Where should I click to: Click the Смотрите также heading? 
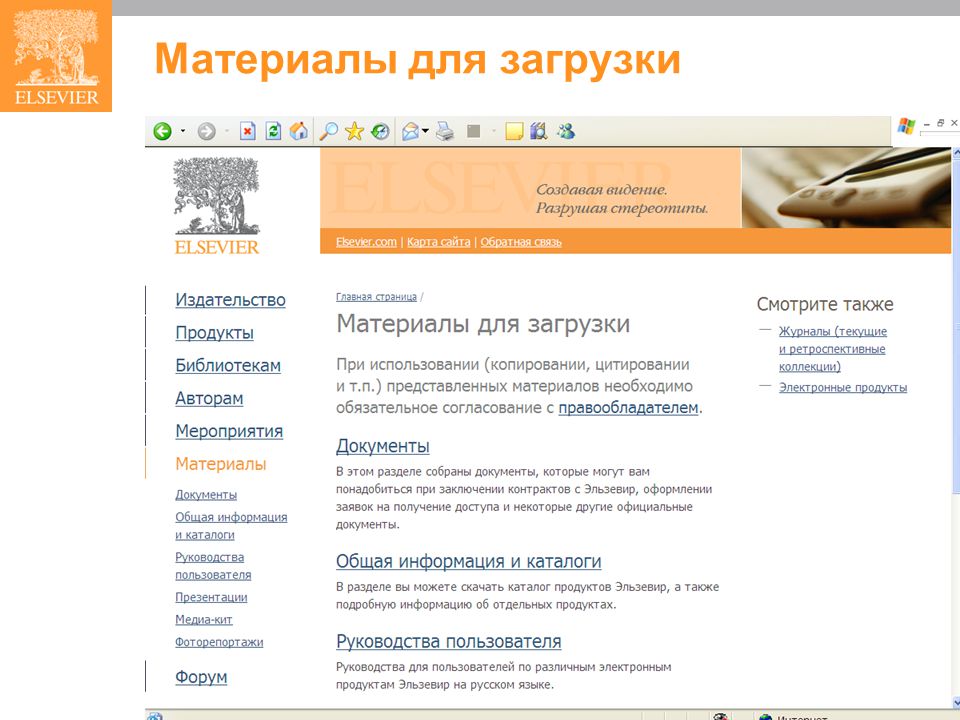(x=825, y=304)
